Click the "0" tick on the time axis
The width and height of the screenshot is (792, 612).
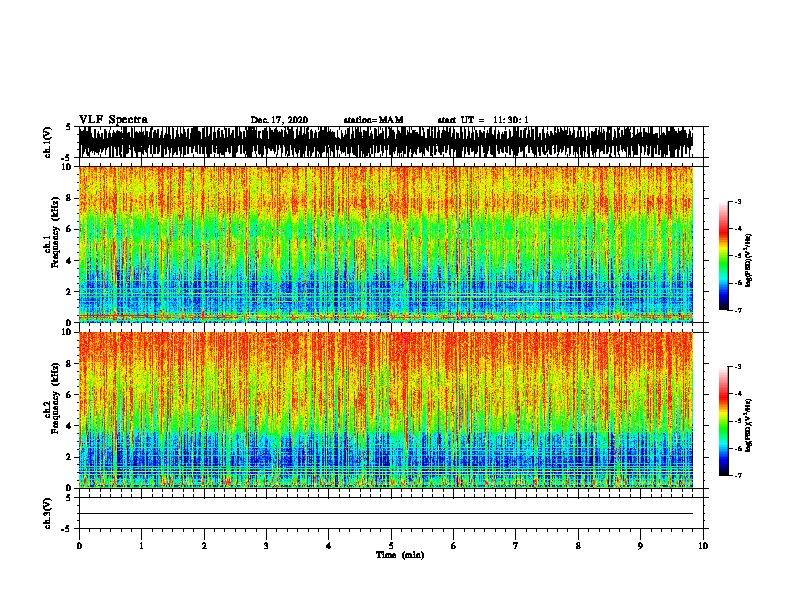pos(79,546)
